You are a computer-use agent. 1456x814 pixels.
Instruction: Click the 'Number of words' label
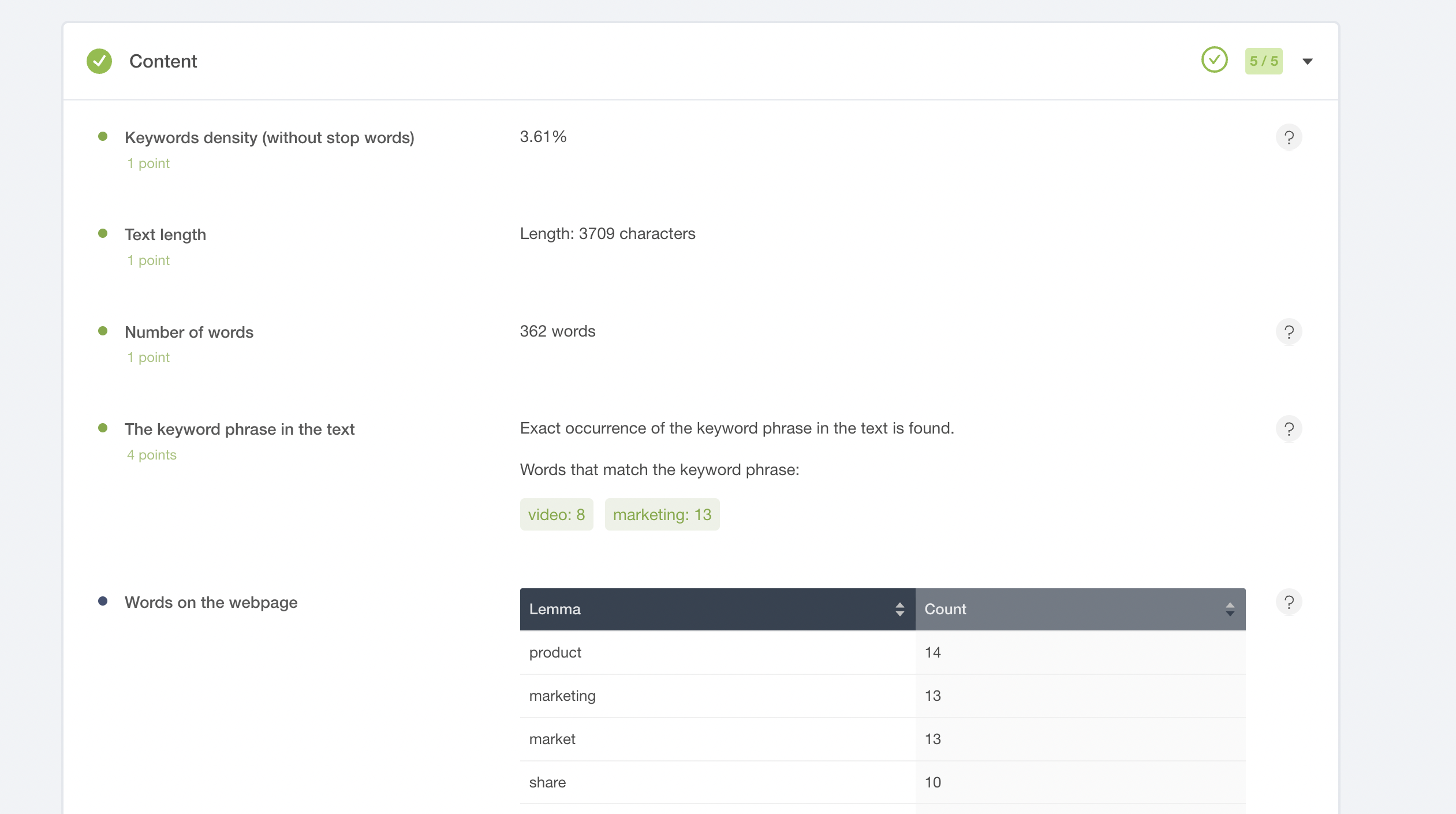click(x=189, y=332)
